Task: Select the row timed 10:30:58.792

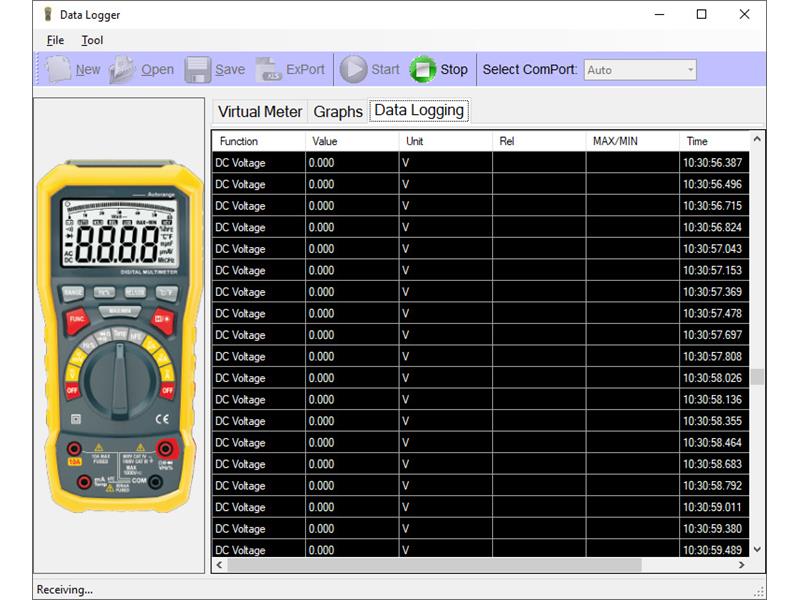Action: pos(481,486)
